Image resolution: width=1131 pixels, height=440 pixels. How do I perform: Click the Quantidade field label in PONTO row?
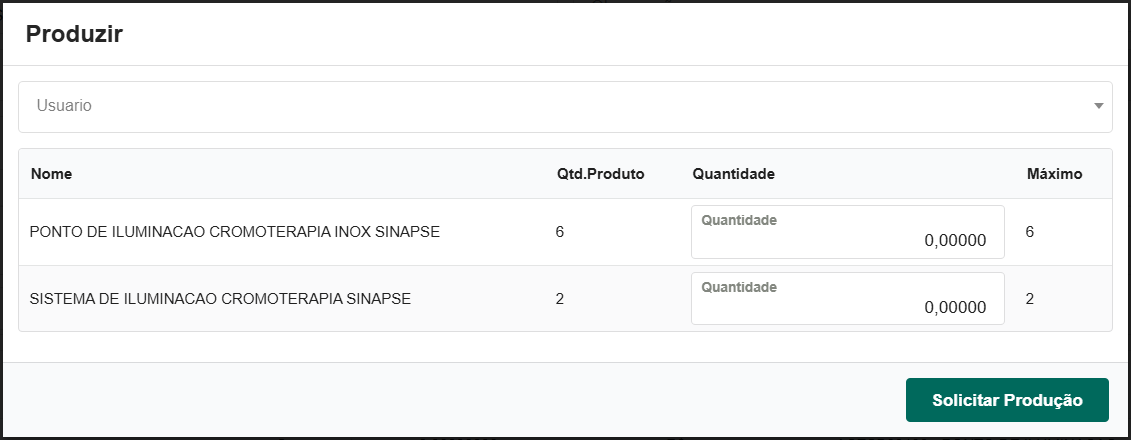pyautogui.click(x=739, y=220)
